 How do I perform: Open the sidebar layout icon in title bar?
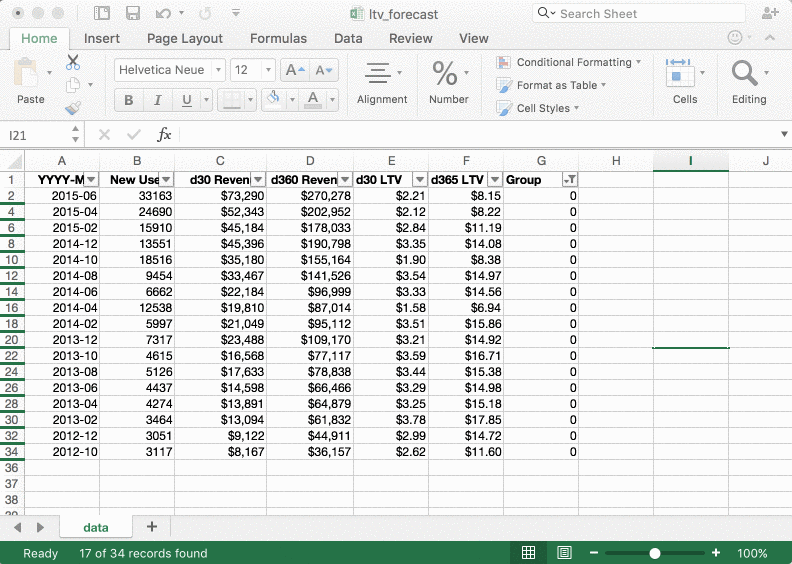pos(102,13)
